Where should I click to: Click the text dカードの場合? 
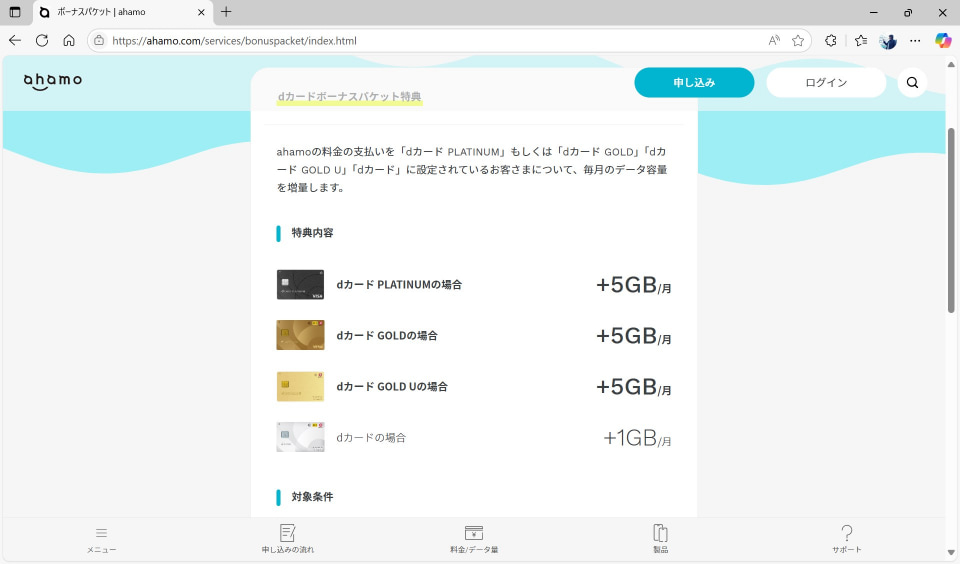[x=371, y=438]
